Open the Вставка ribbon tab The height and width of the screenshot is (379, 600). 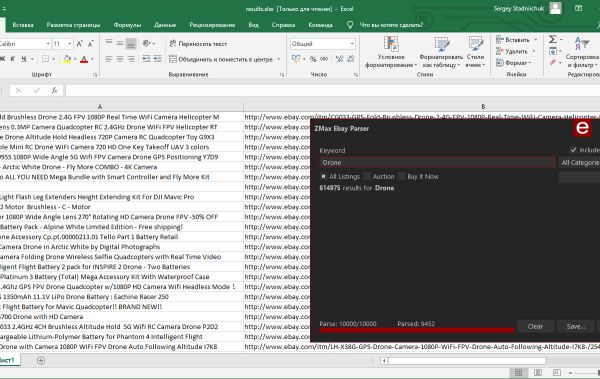coord(23,25)
